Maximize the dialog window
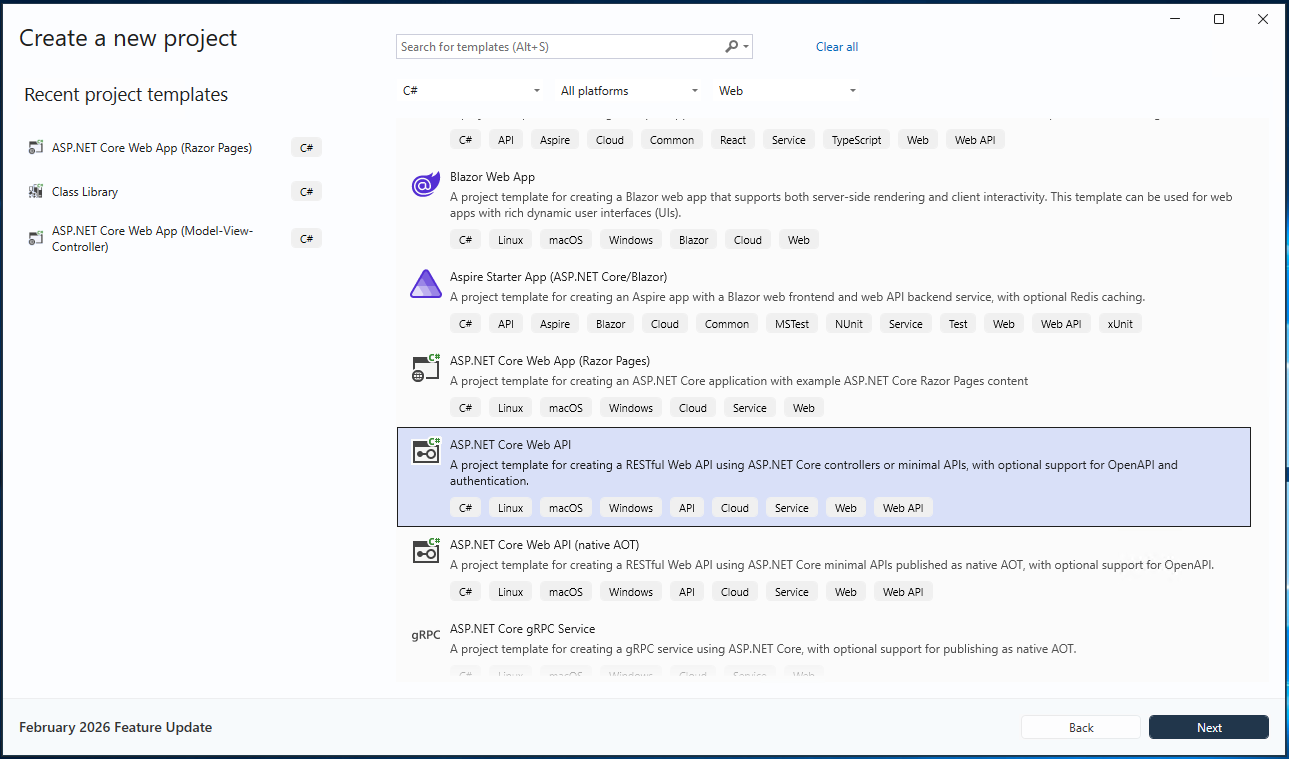 (x=1218, y=19)
